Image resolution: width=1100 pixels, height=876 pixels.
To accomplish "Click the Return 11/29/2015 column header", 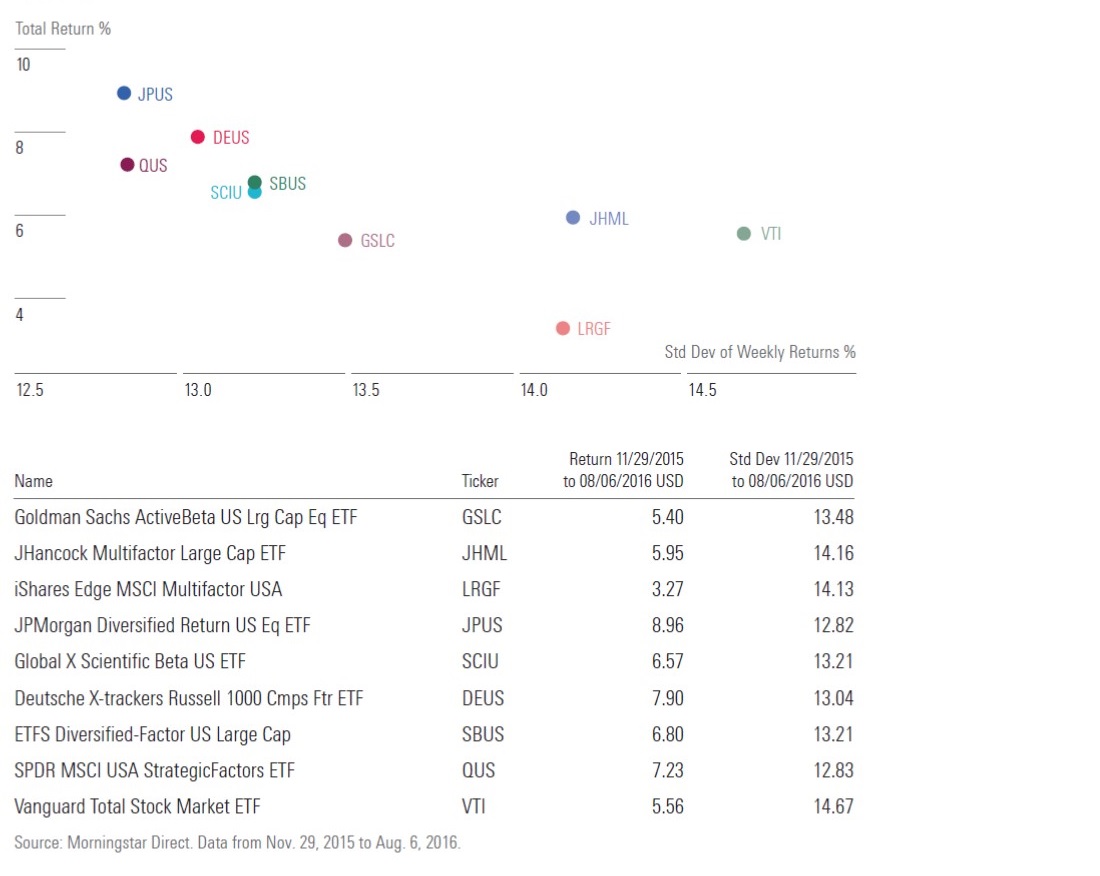I will 626,470.
